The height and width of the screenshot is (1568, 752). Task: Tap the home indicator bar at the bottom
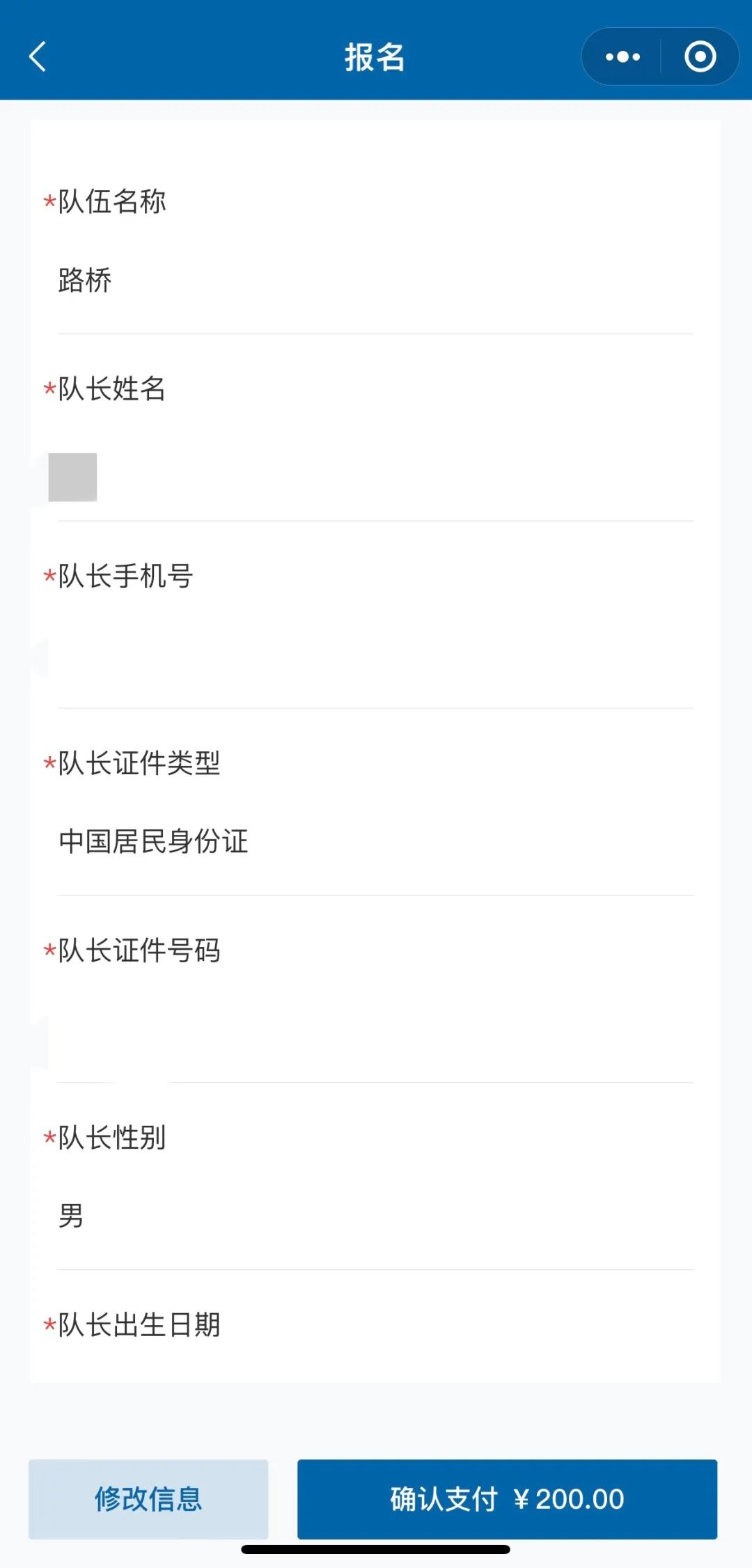pos(375,1549)
